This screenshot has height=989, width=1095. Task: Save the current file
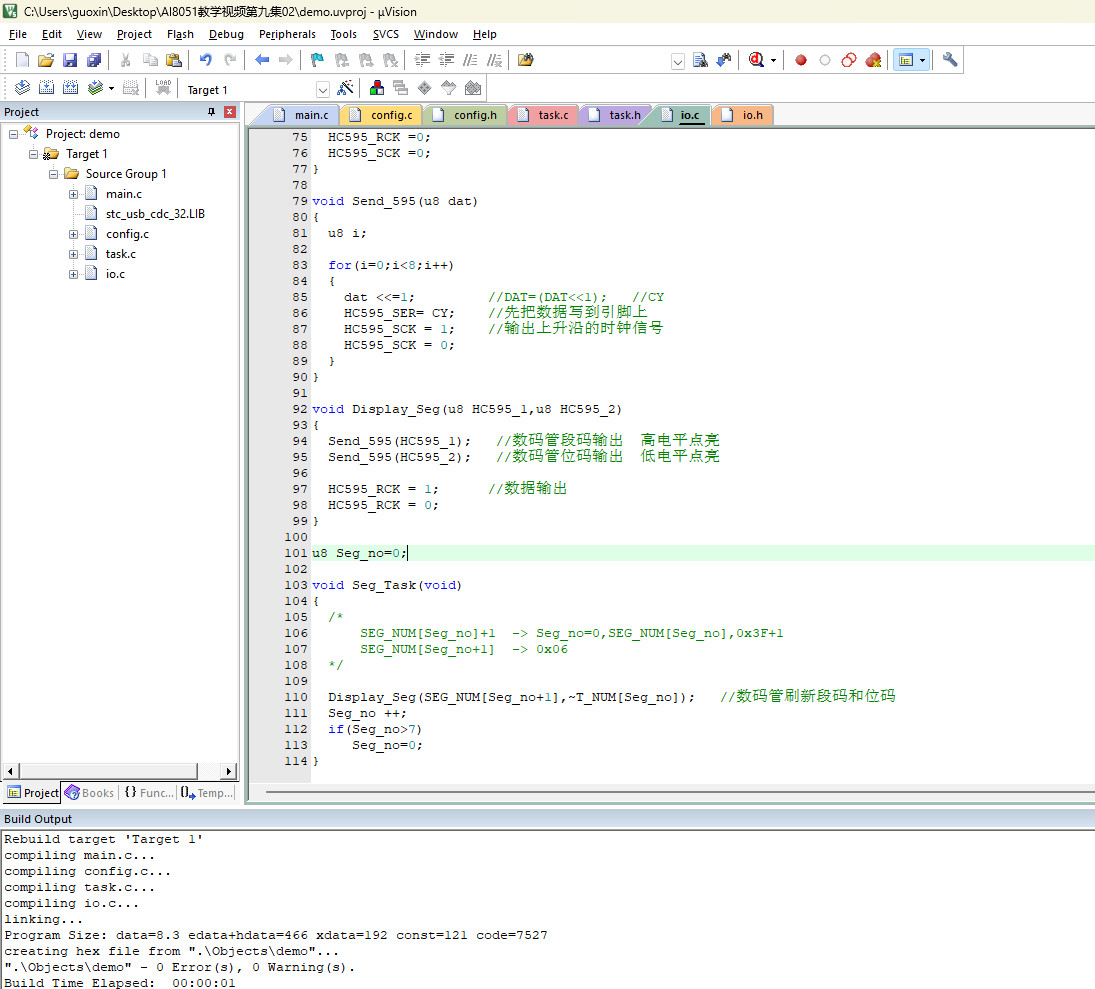[70, 60]
